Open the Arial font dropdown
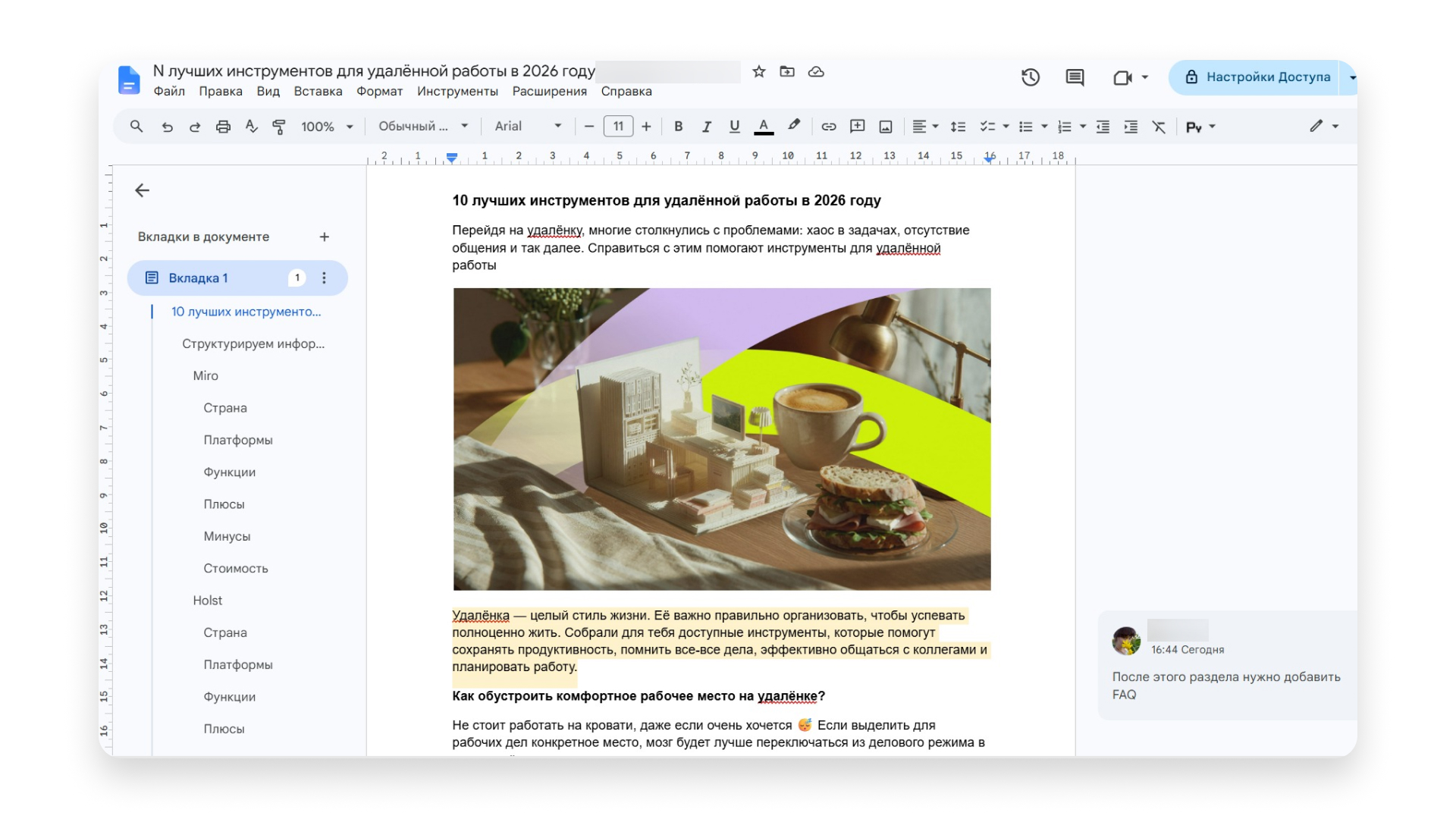Image resolution: width=1456 pixels, height=819 pixels. coord(528,126)
